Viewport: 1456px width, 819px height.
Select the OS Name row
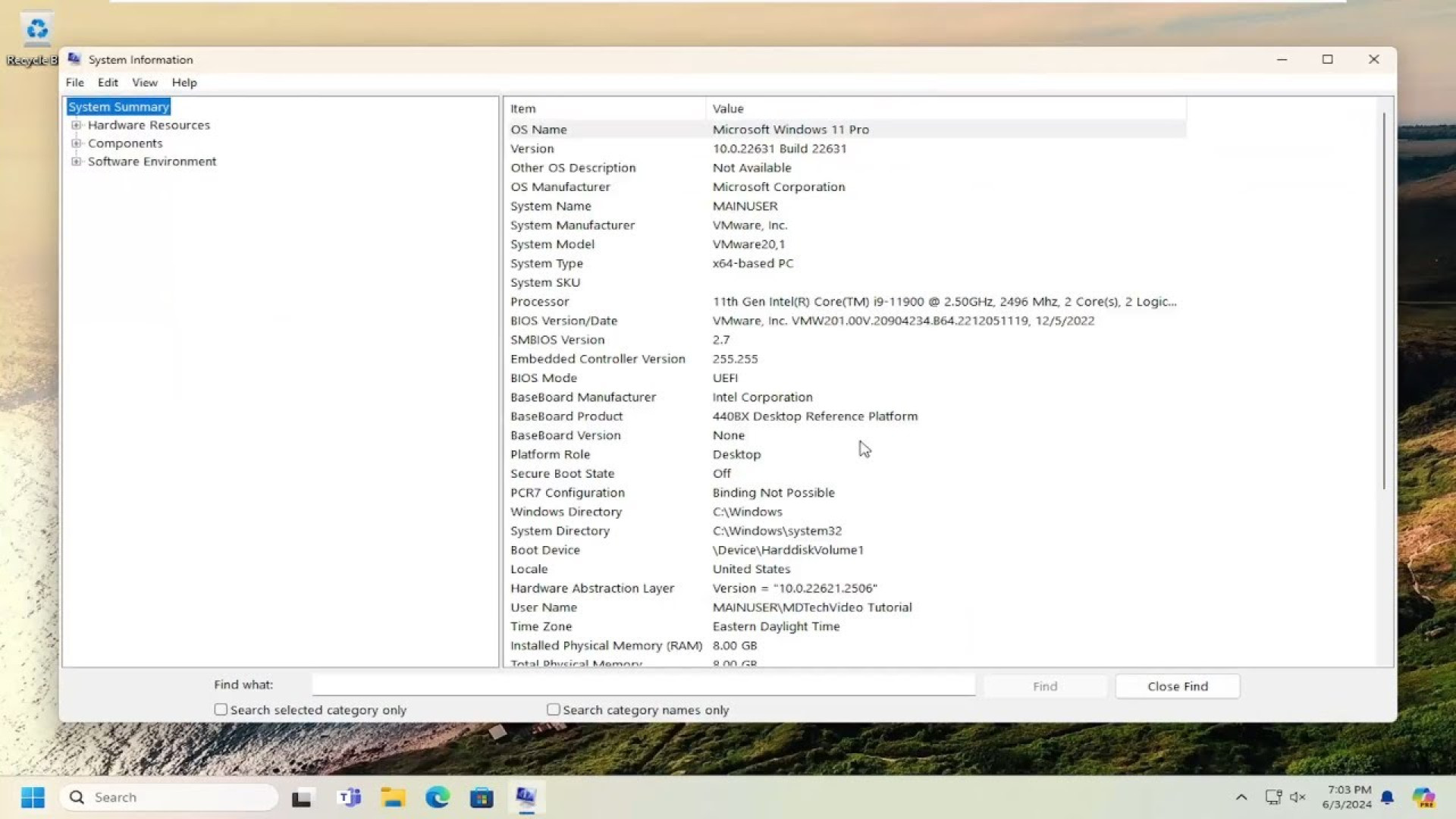point(846,130)
